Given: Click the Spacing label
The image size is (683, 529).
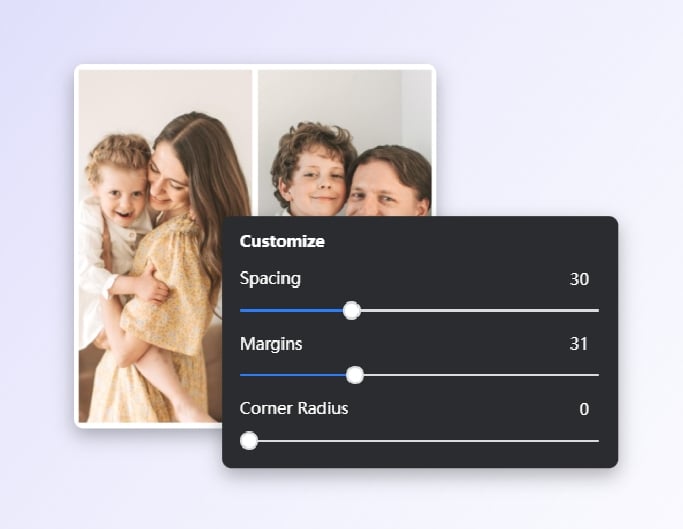Looking at the screenshot, I should 270,279.
